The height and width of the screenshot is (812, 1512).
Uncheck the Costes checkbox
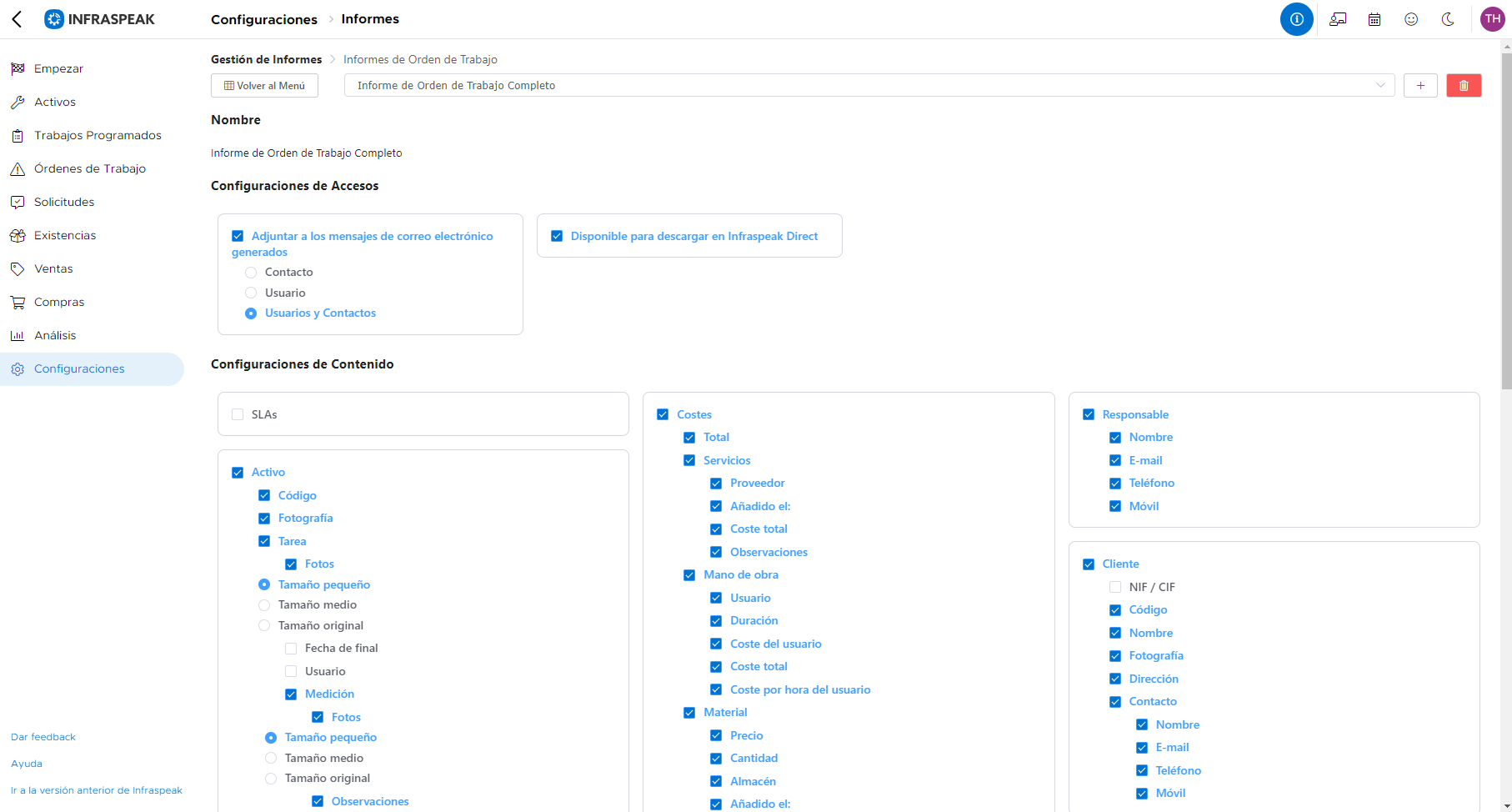click(x=663, y=414)
